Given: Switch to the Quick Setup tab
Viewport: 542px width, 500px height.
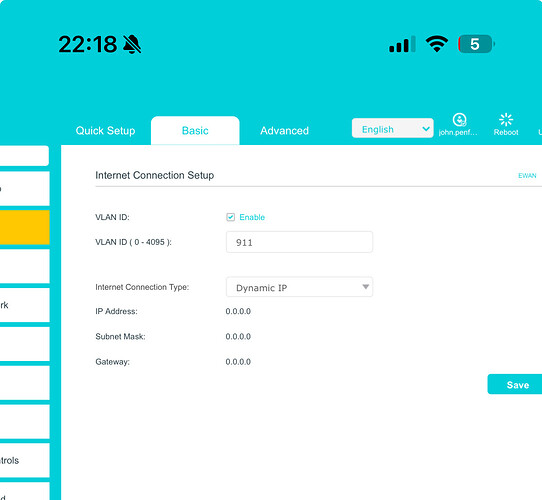Looking at the screenshot, I should (x=105, y=131).
